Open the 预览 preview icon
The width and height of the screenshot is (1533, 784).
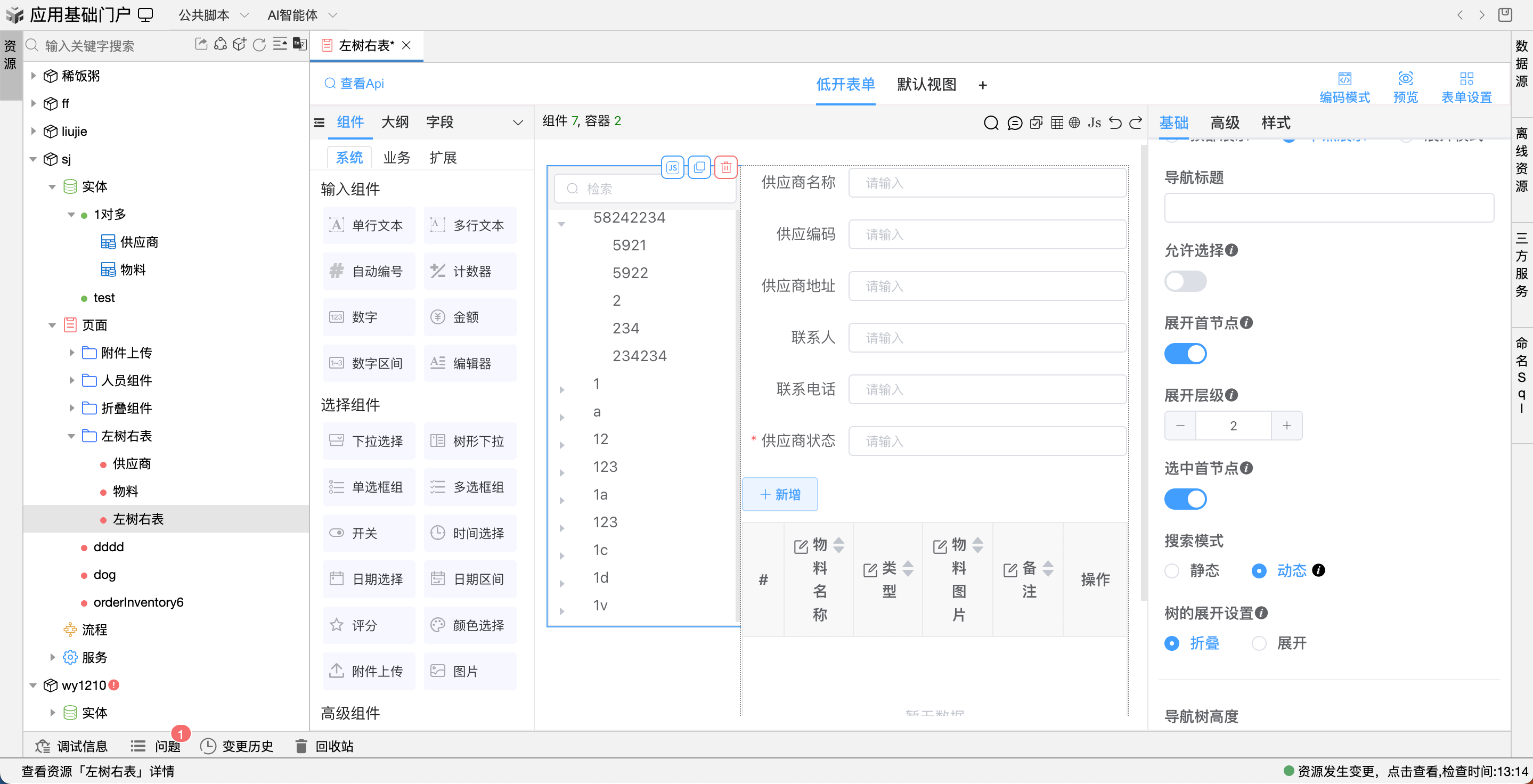coord(1405,79)
